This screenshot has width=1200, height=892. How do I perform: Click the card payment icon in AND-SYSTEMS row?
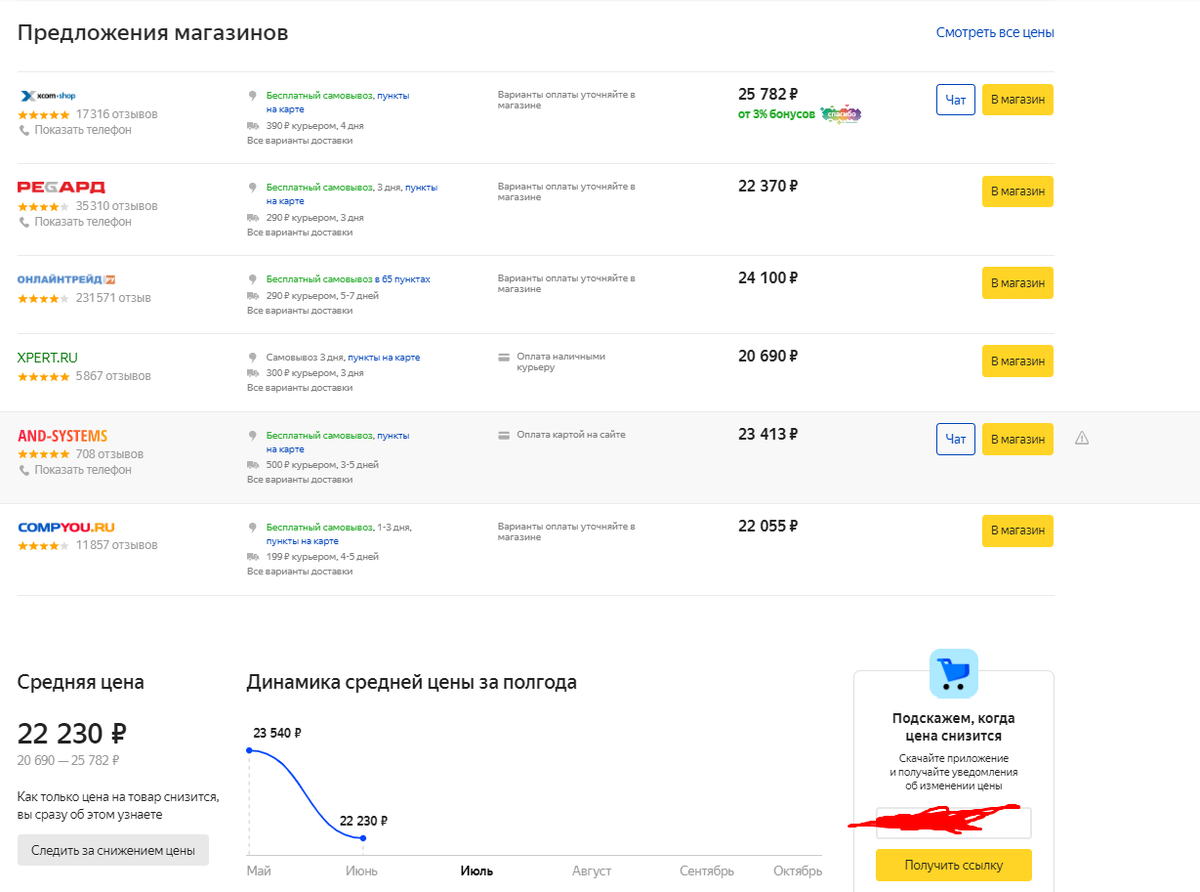click(504, 435)
